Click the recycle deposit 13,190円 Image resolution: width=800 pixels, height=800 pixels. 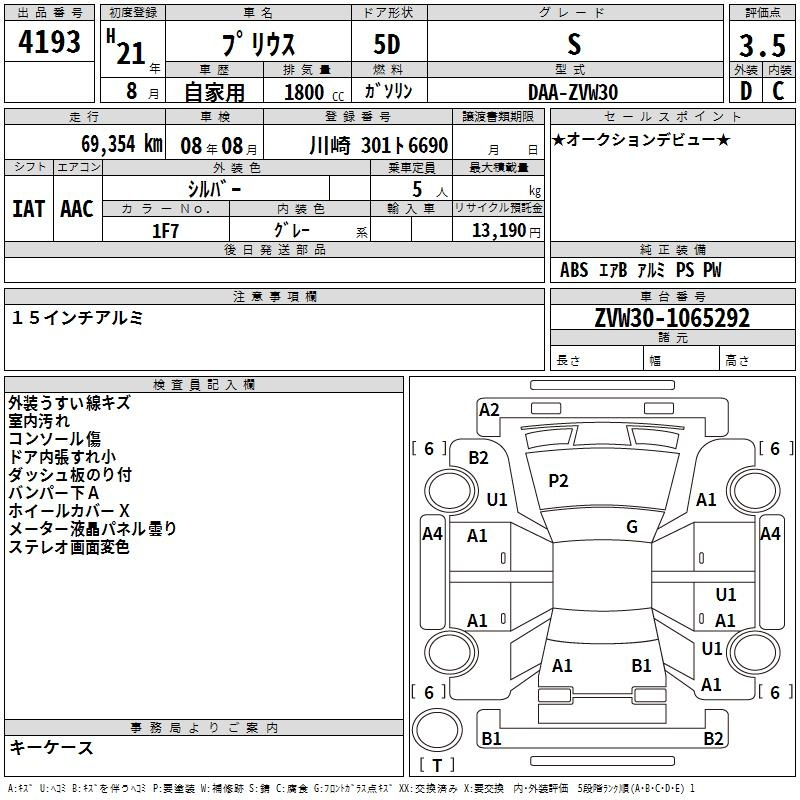tap(506, 231)
